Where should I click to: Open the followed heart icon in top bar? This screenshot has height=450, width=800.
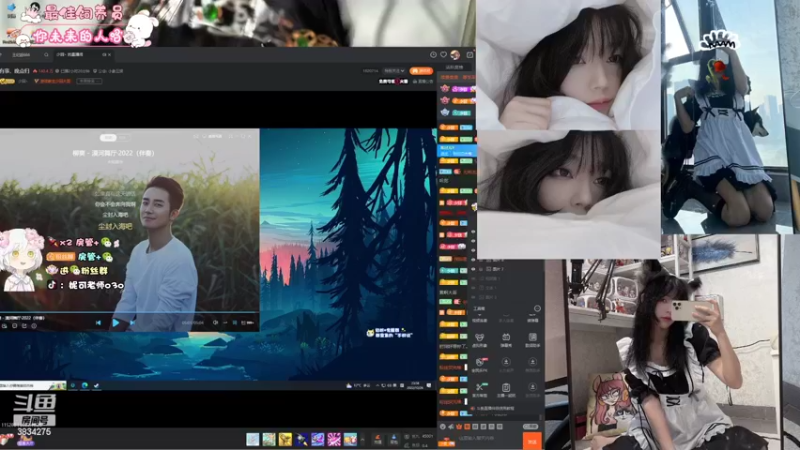(443, 55)
